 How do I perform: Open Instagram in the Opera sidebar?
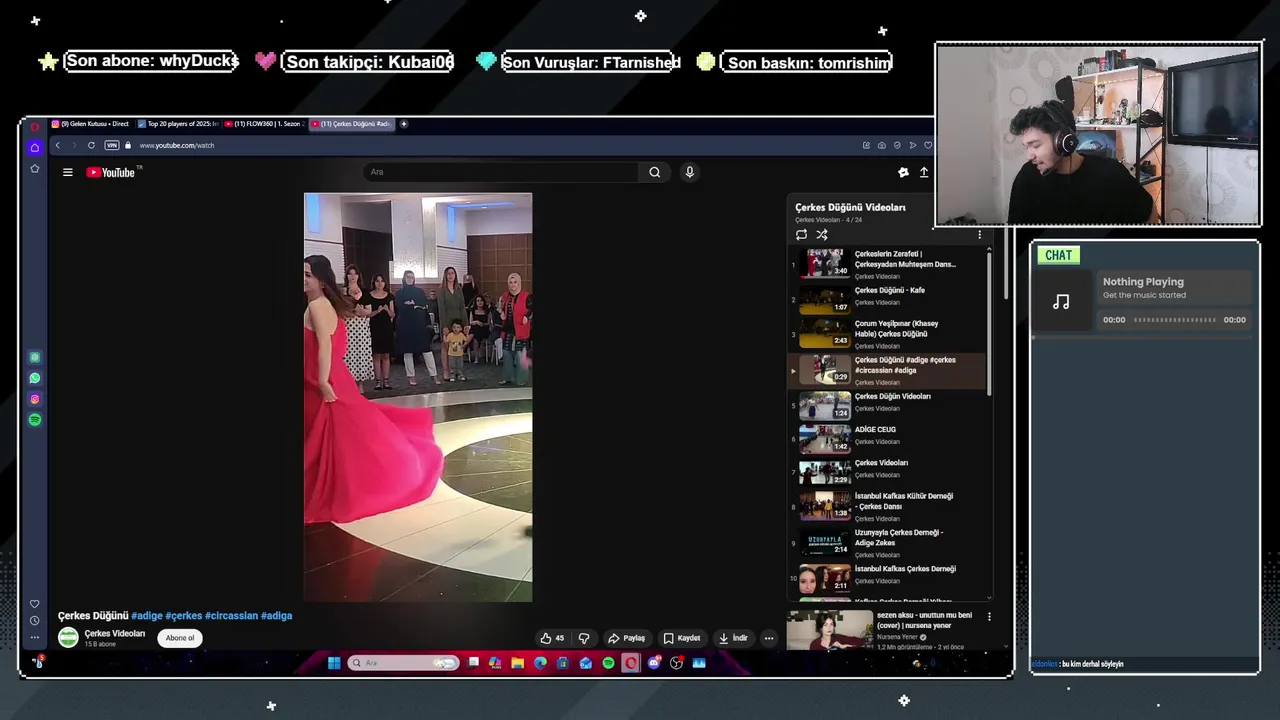tap(35, 399)
